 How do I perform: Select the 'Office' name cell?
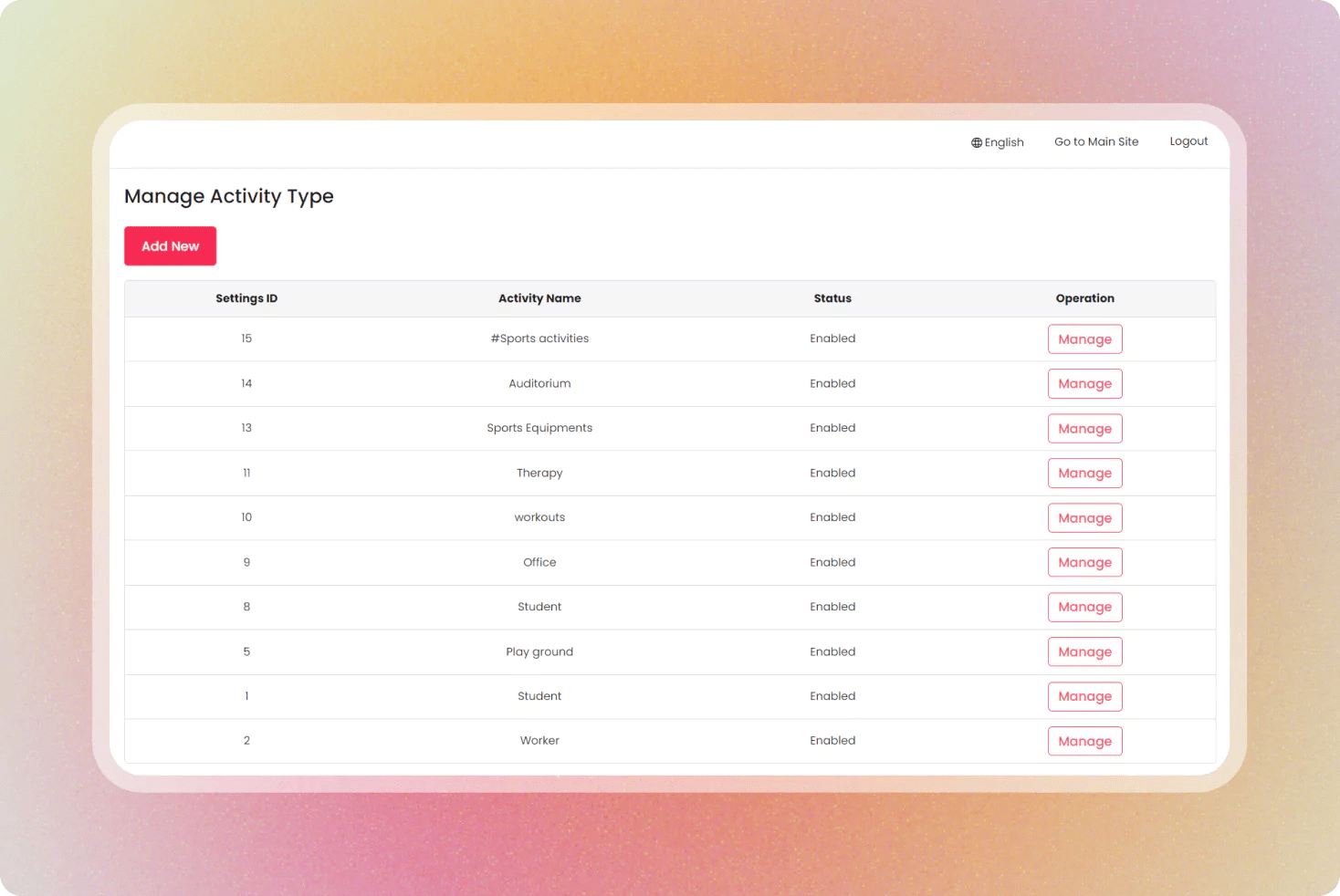(x=539, y=562)
